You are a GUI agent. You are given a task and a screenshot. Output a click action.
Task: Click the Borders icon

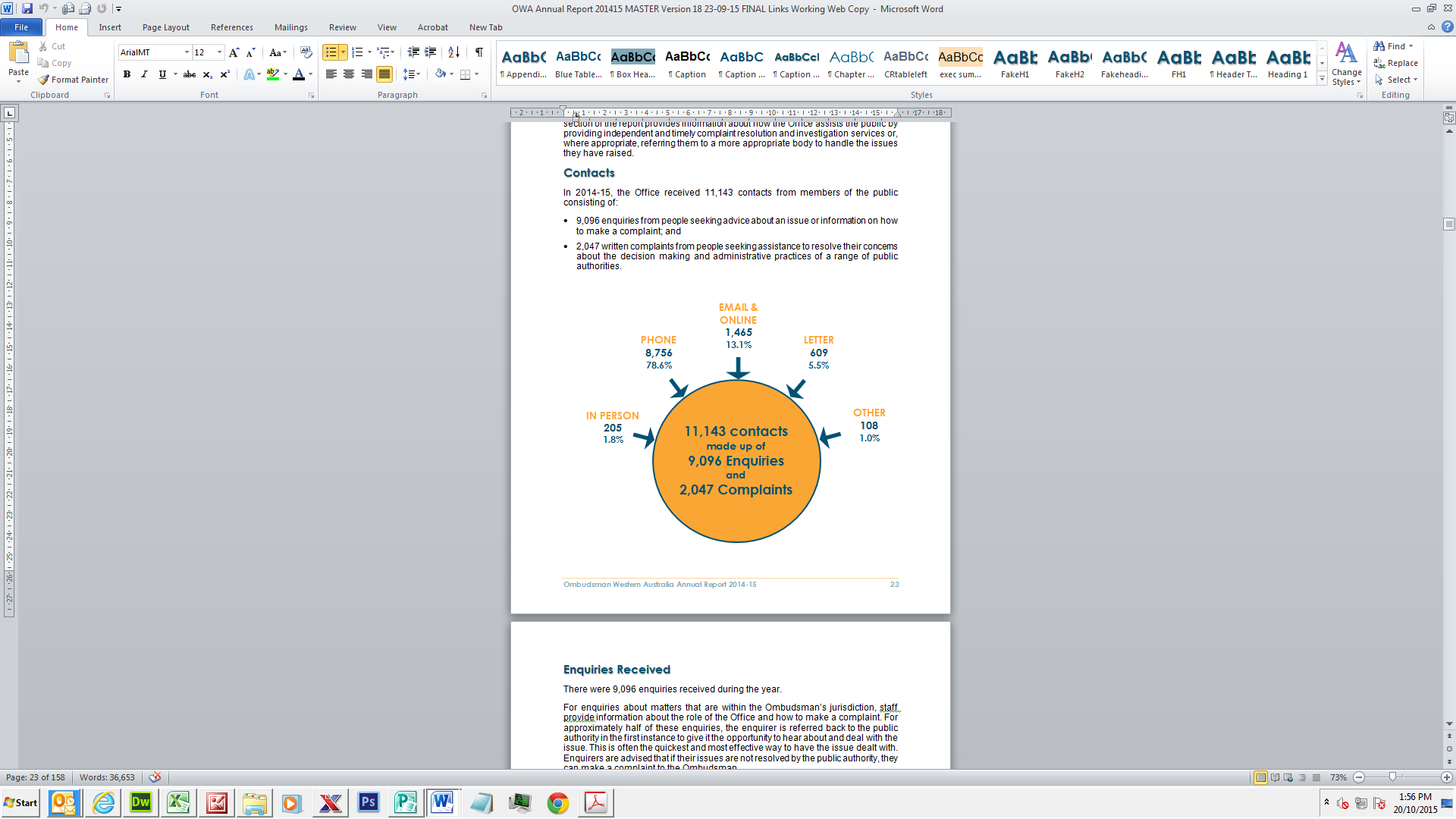coord(466,74)
